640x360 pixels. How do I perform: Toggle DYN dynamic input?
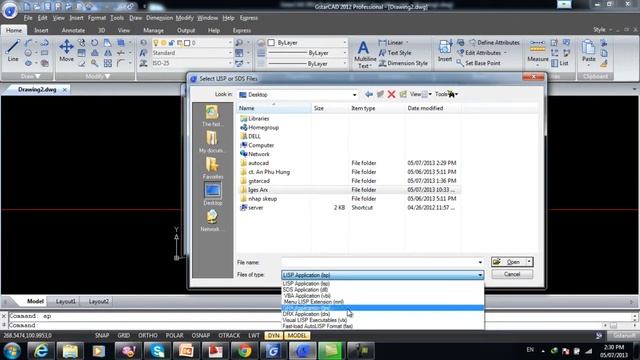click(x=273, y=336)
